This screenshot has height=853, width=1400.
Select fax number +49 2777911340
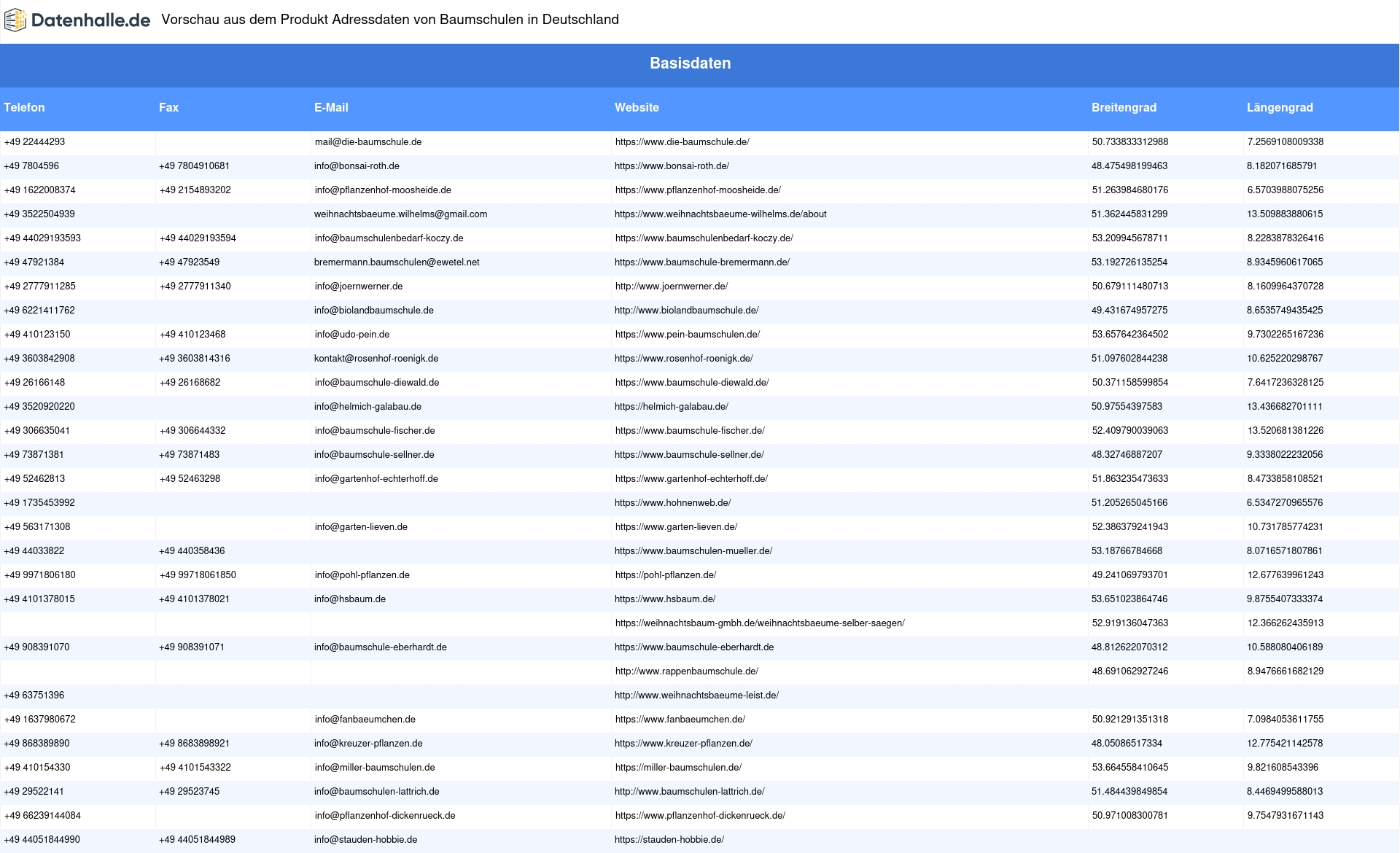pyautogui.click(x=195, y=287)
